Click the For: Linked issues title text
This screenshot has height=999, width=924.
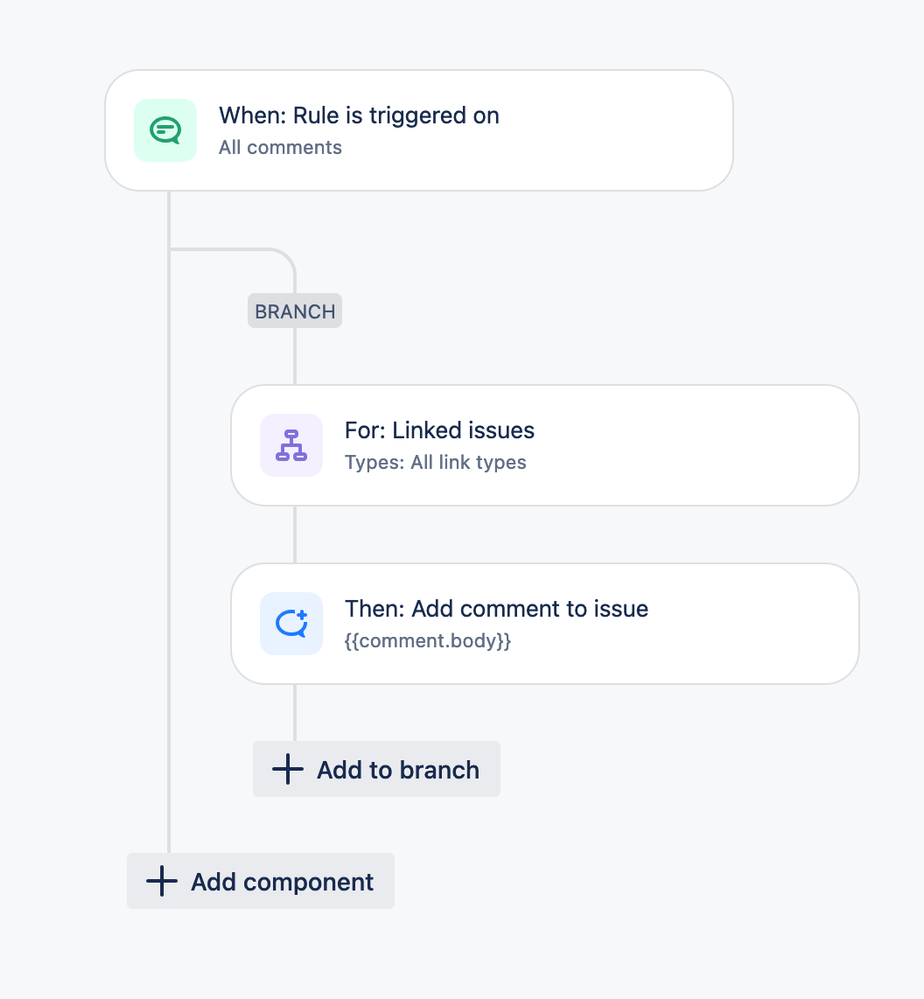pyautogui.click(x=440, y=431)
